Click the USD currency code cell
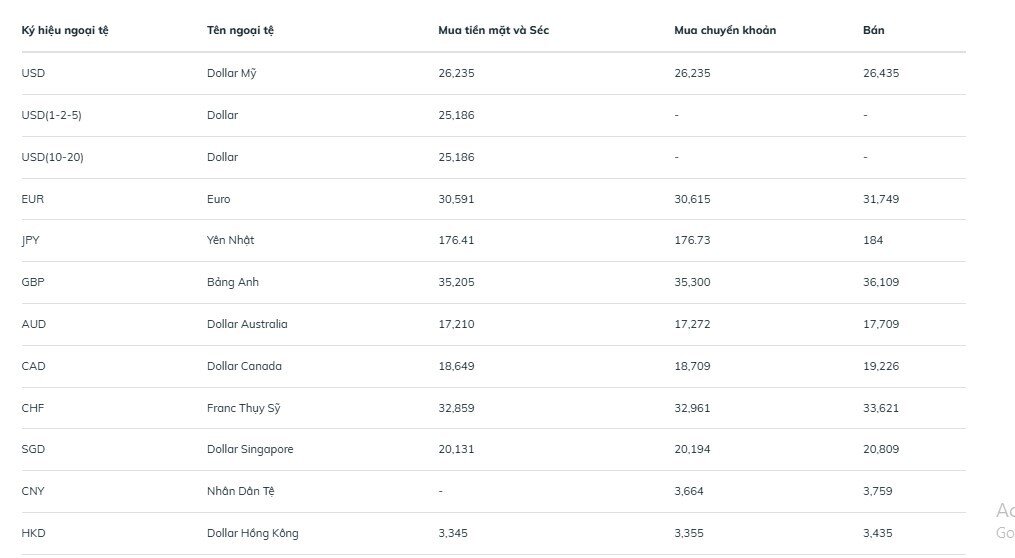 point(33,73)
